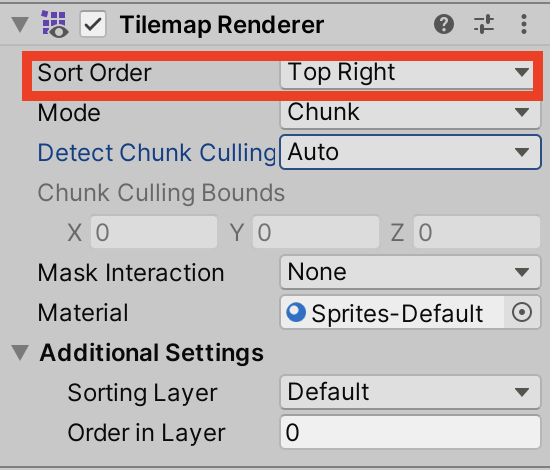Open Detect Chunk Culling Auto dropdown

click(x=410, y=152)
